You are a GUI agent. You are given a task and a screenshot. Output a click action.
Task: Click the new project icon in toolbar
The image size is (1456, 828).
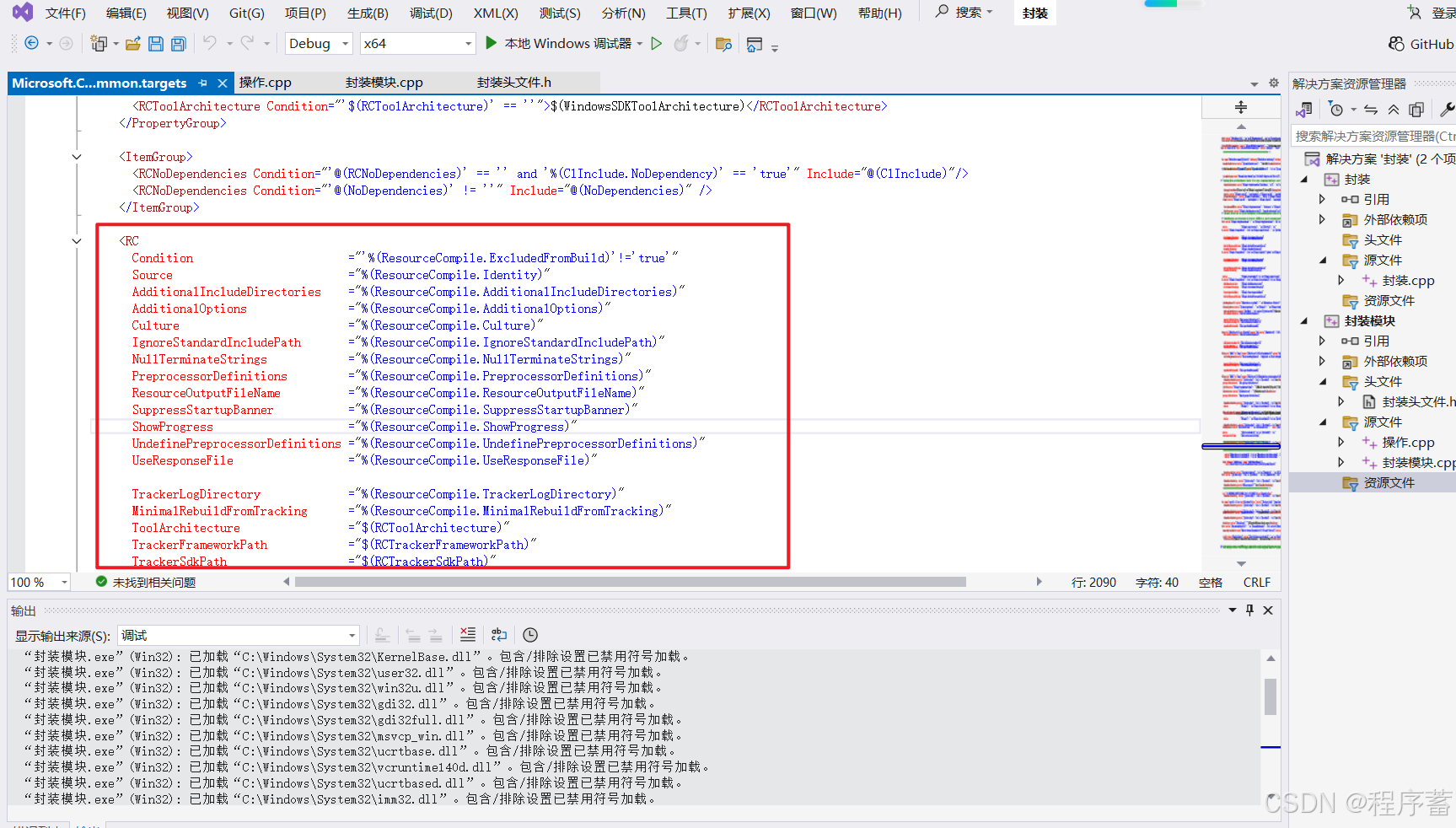[99, 43]
